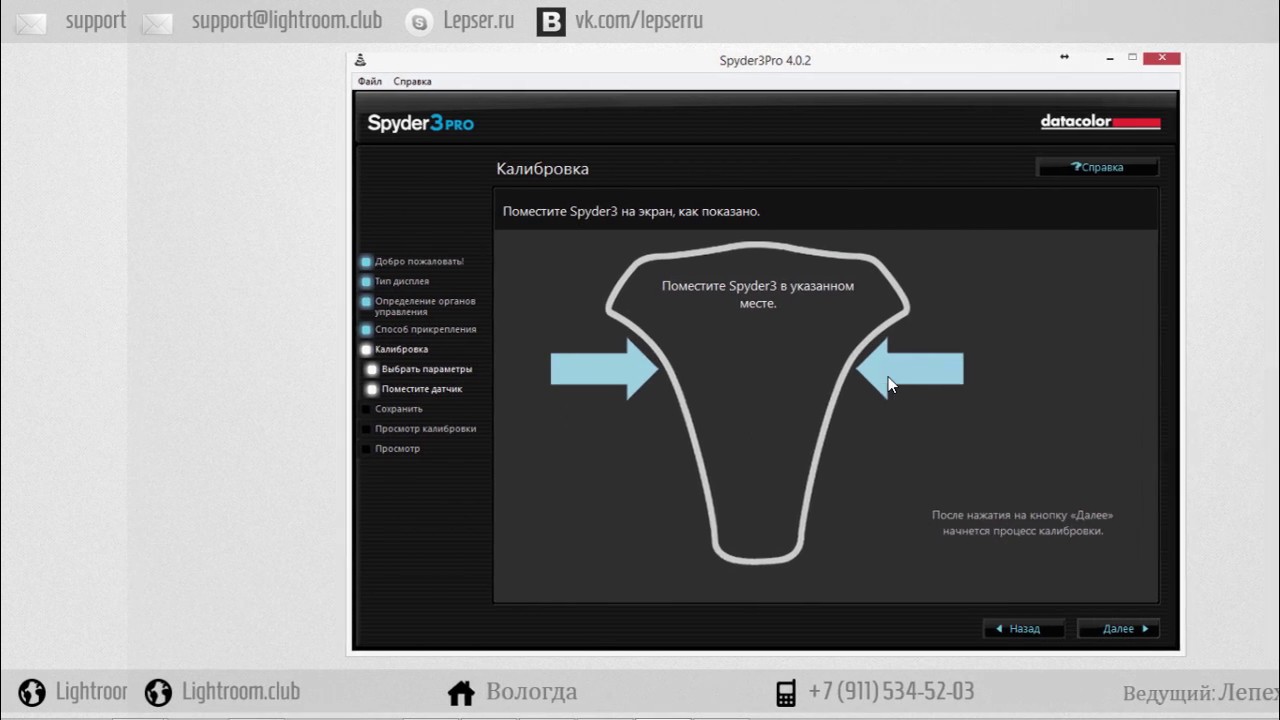Viewport: 1280px width, 720px height.
Task: Select substep Поместите датчик
Action: coord(414,389)
